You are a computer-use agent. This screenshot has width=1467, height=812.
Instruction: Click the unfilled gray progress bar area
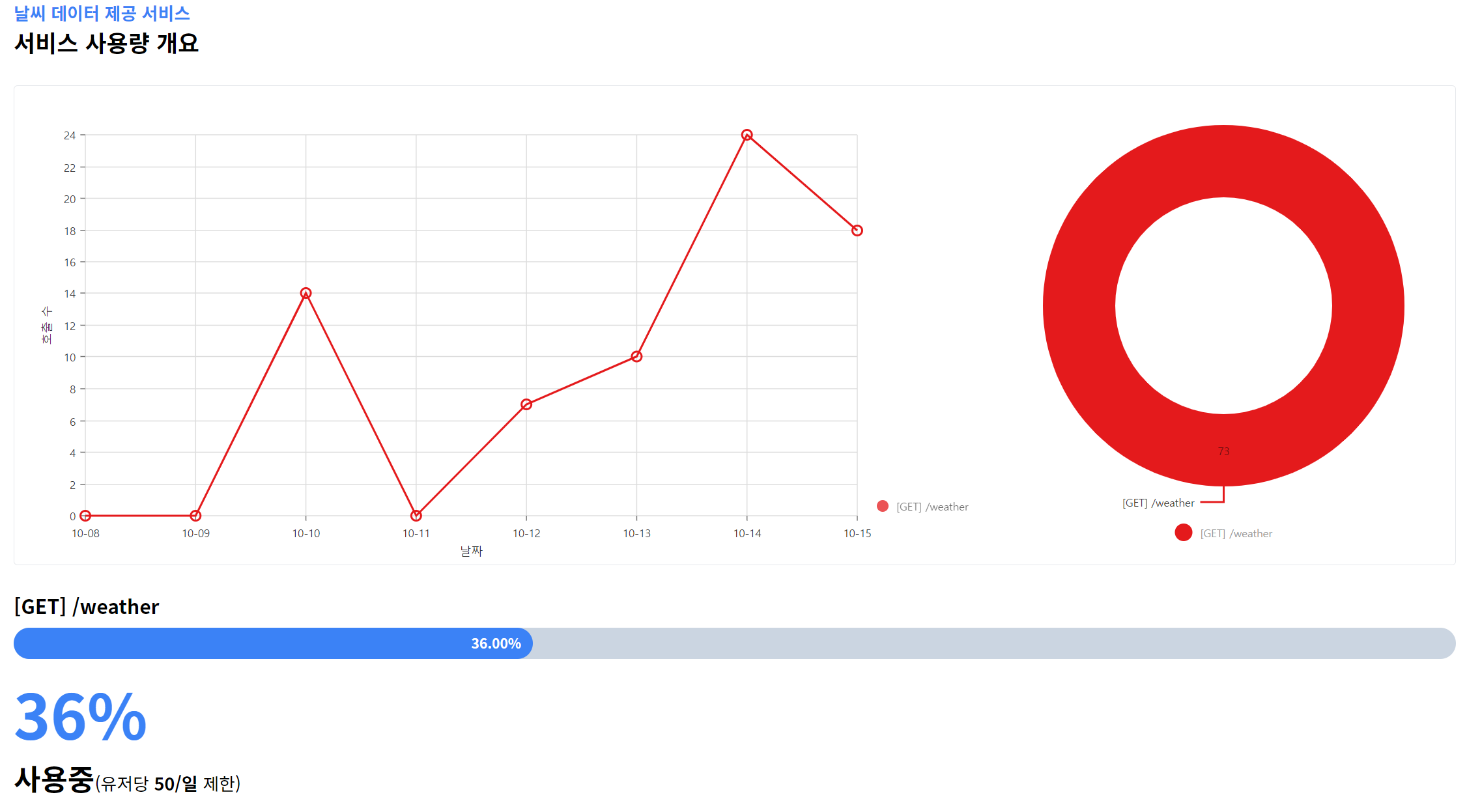coord(994,643)
